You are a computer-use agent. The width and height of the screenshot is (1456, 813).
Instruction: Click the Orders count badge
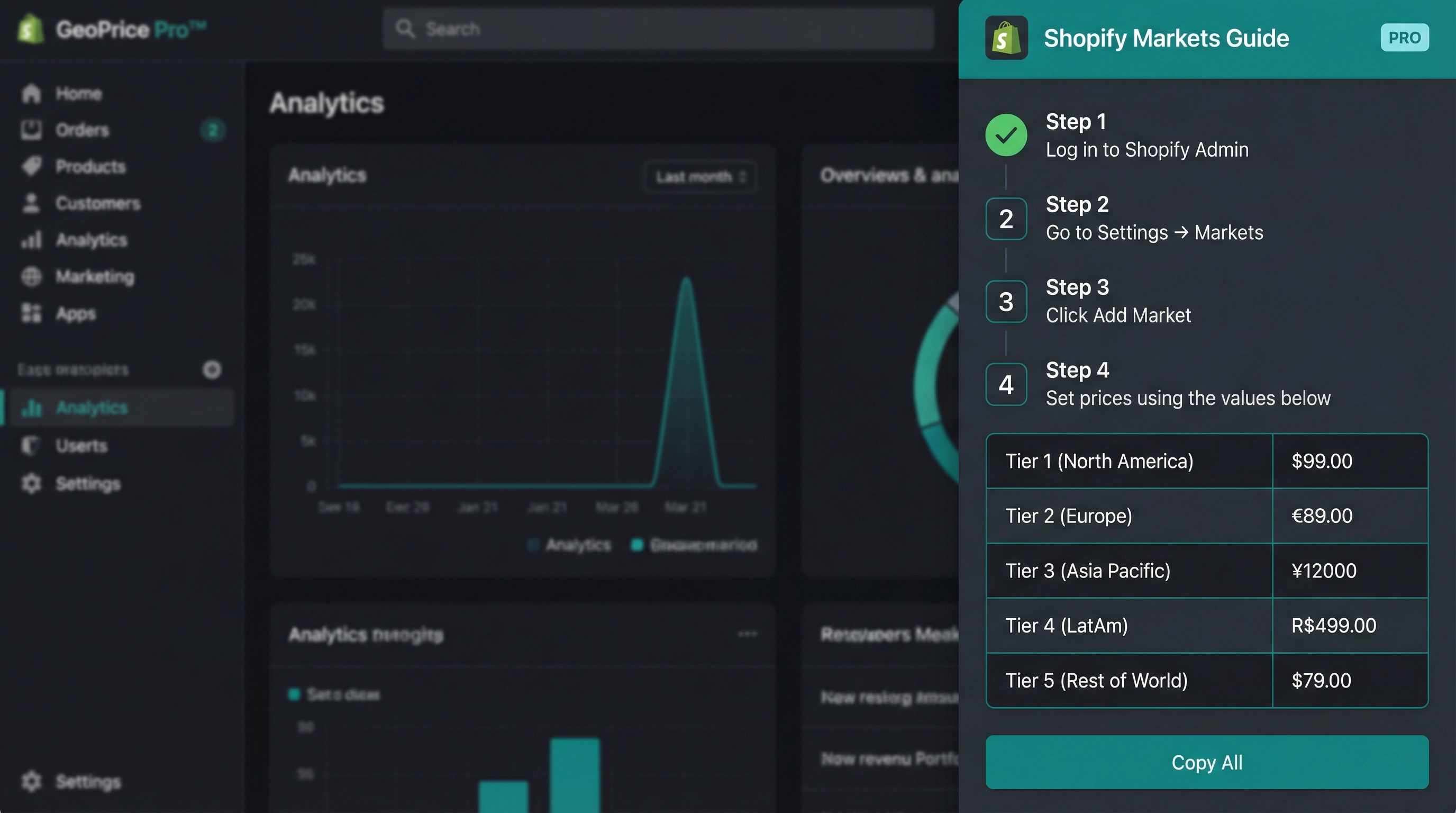[x=213, y=131]
